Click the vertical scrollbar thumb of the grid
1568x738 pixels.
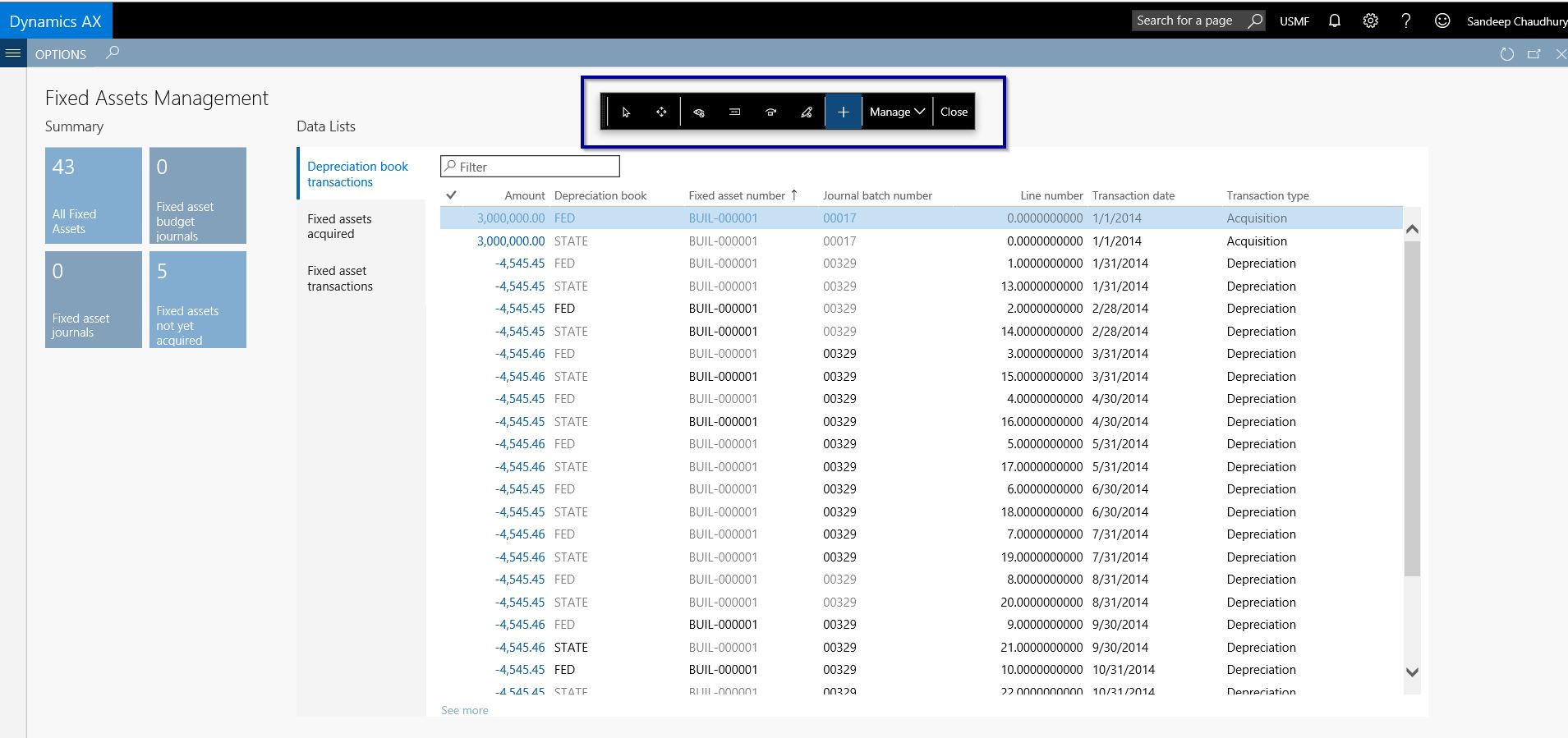(x=1412, y=409)
